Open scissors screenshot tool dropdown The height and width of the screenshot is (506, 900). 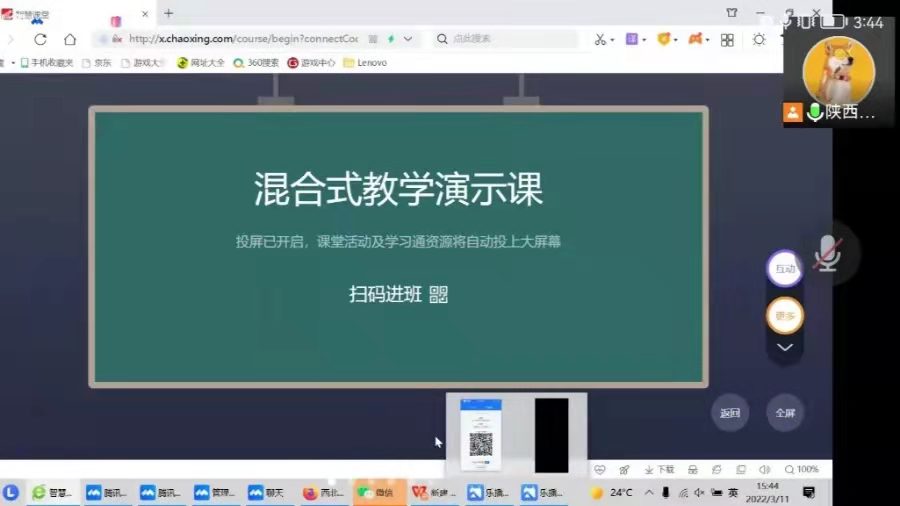[604, 39]
